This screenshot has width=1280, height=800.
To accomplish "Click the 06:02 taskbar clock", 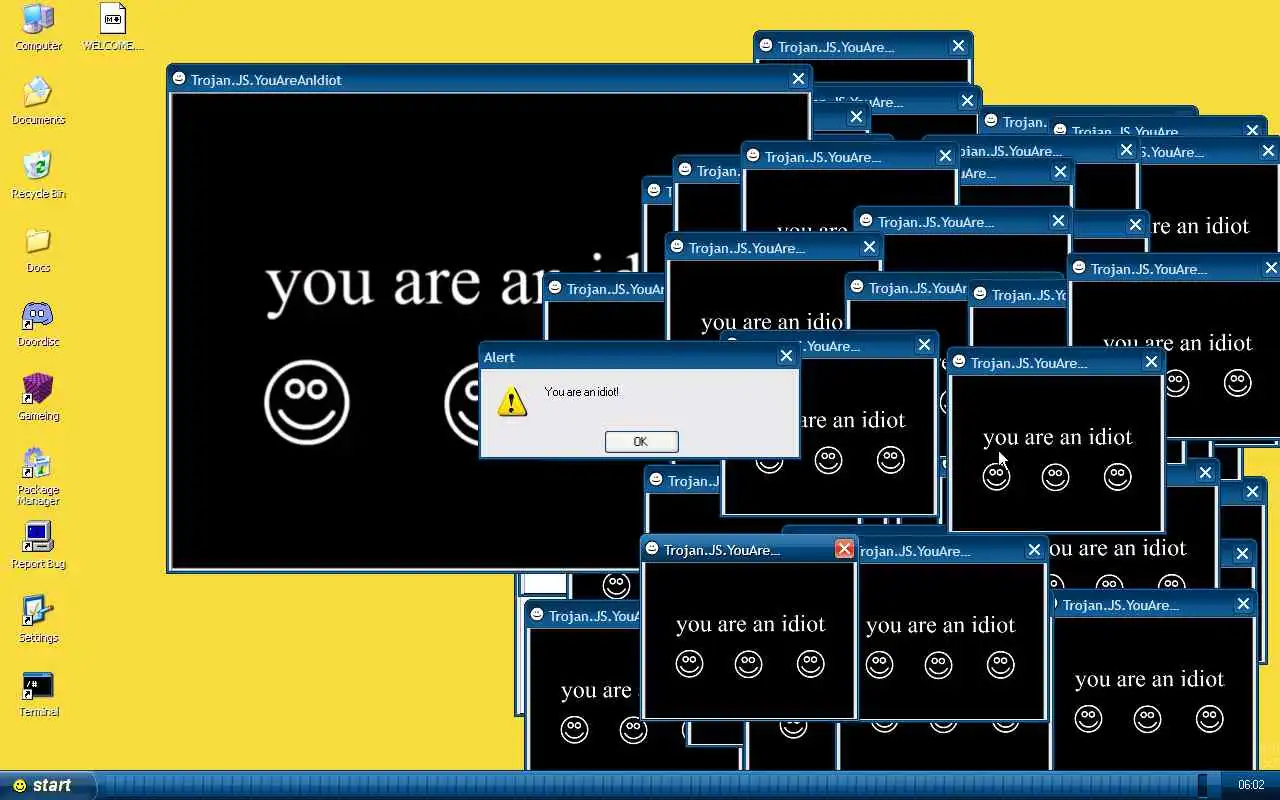I will 1251,785.
